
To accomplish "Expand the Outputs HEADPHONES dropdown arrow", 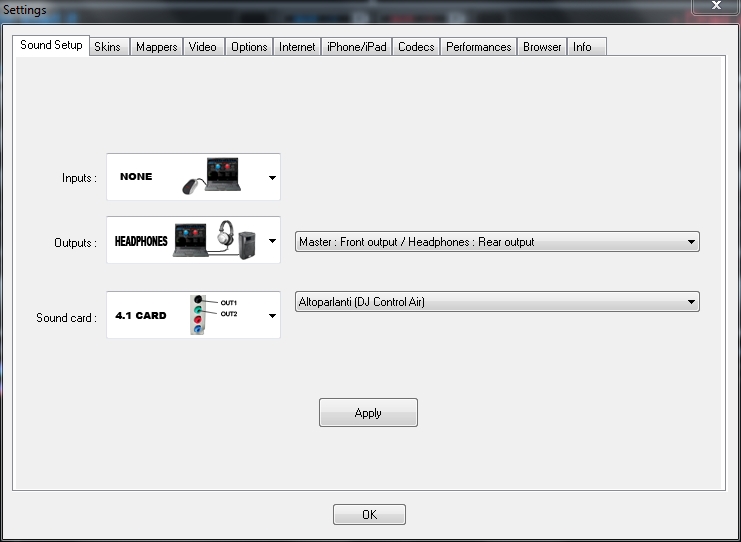I will (x=272, y=241).
